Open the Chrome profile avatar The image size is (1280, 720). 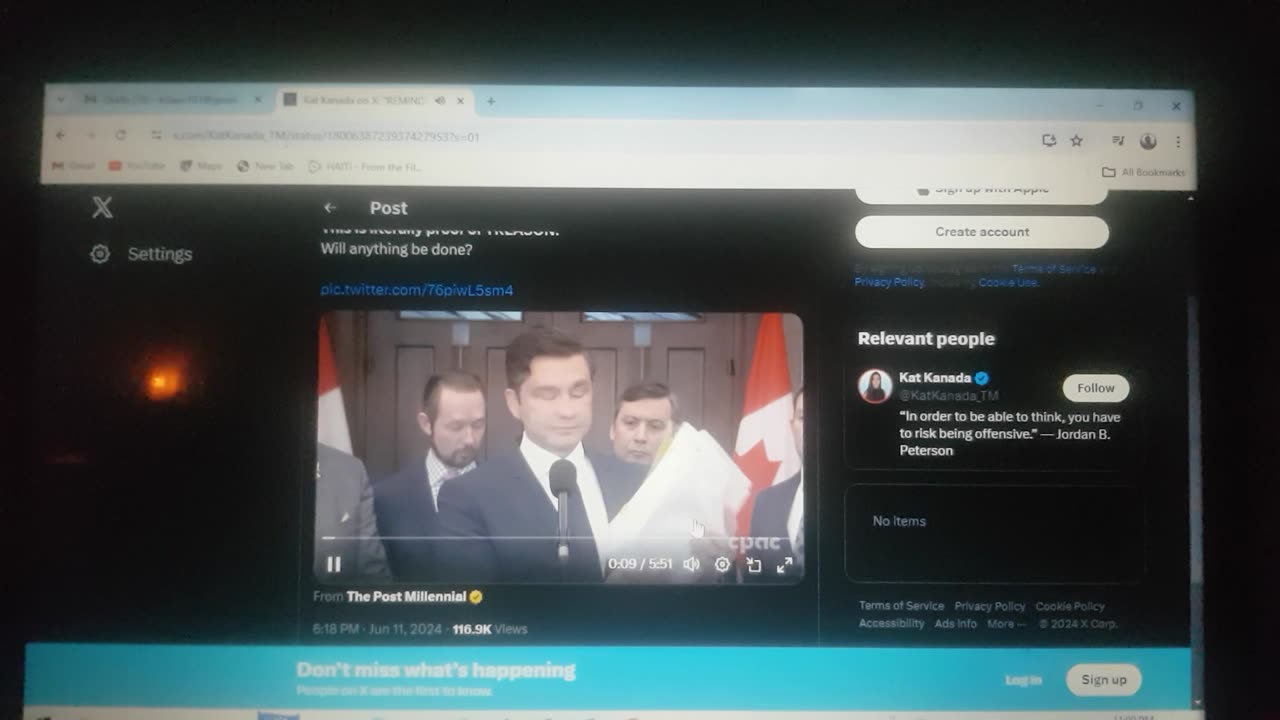(x=1148, y=141)
